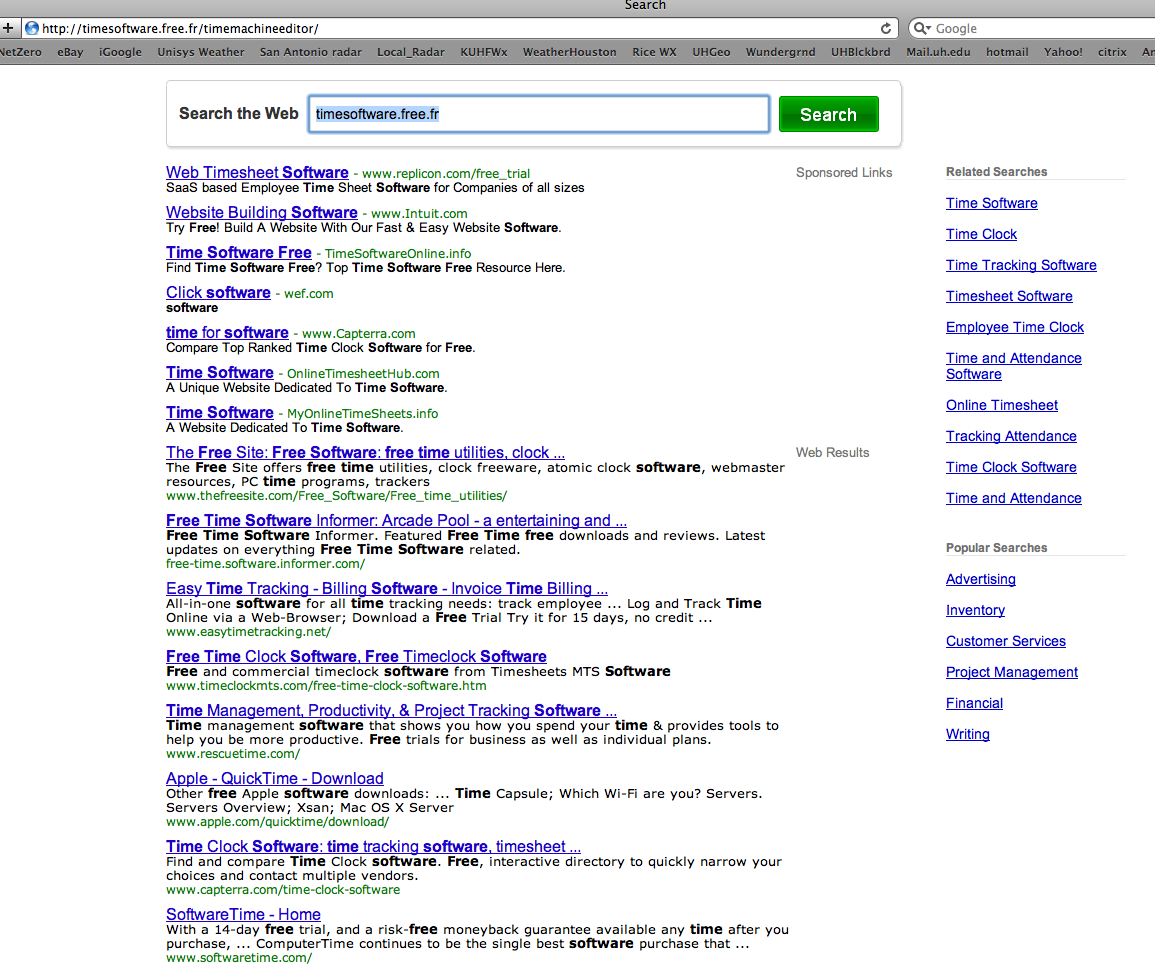
Task: Open Easy Time Tracking result link
Action: click(387, 589)
